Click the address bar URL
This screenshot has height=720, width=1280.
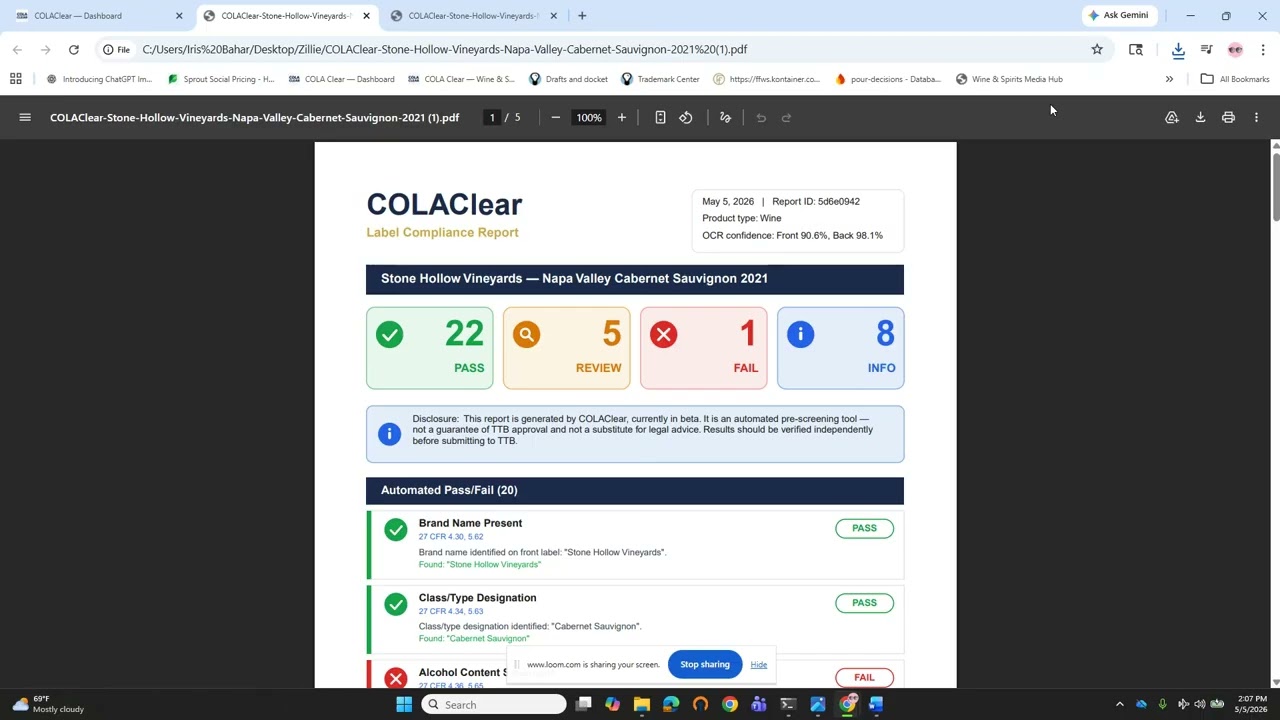tap(444, 49)
